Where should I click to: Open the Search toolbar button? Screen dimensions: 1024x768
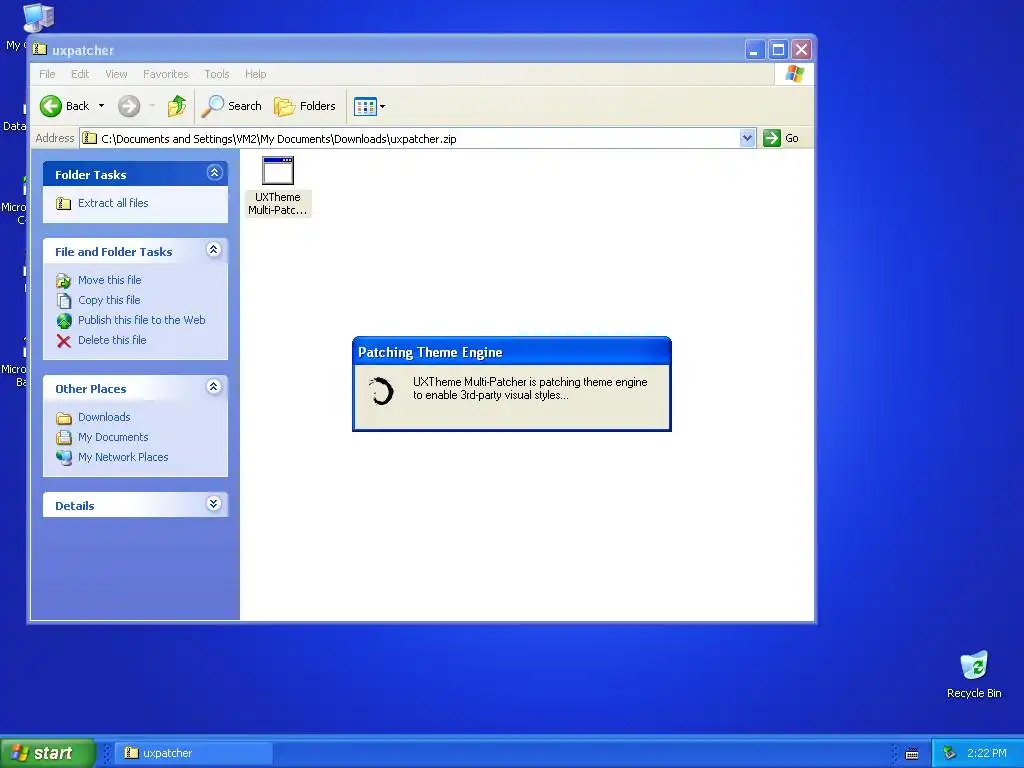[x=231, y=106]
